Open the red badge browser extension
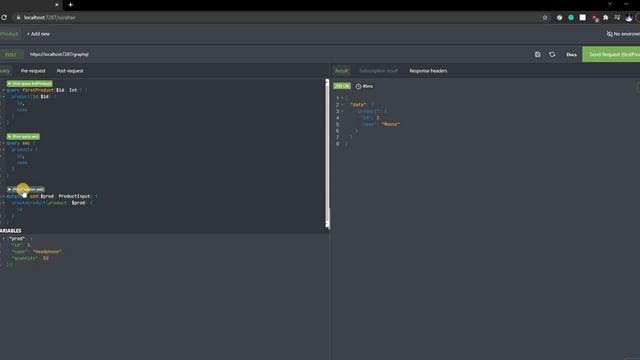The width and height of the screenshot is (640, 360). point(595,18)
